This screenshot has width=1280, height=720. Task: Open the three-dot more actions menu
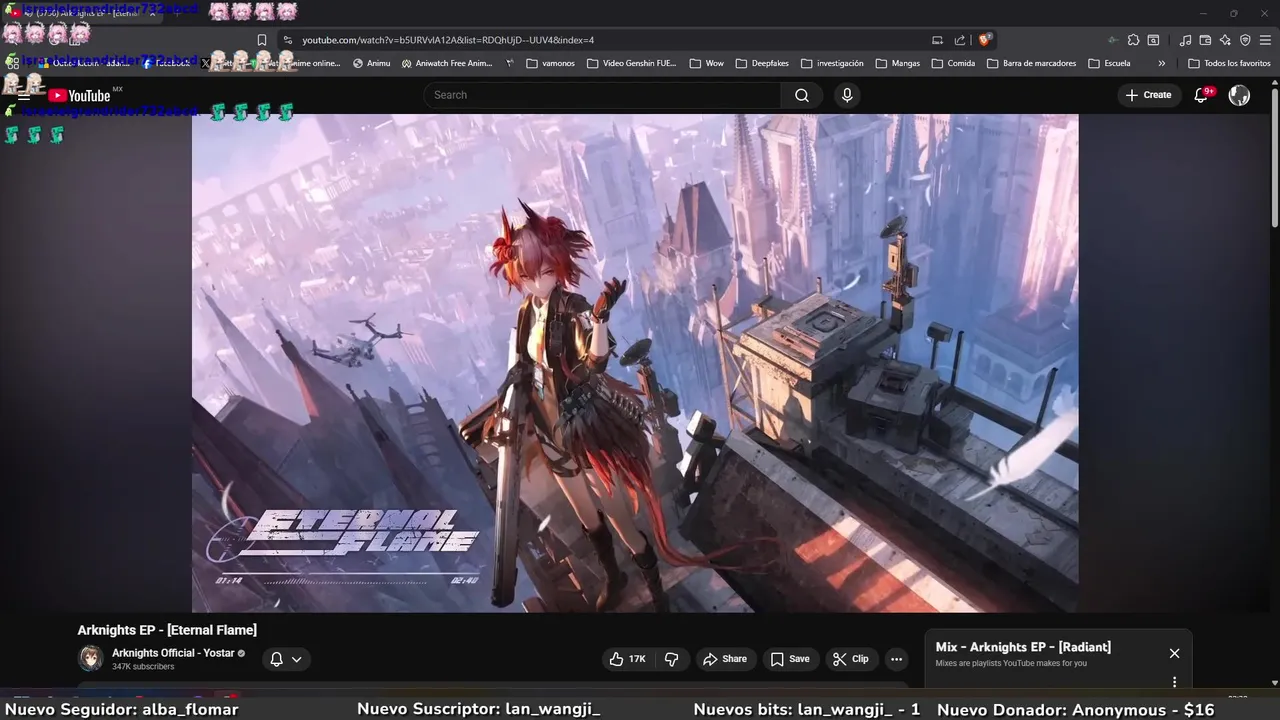(896, 659)
